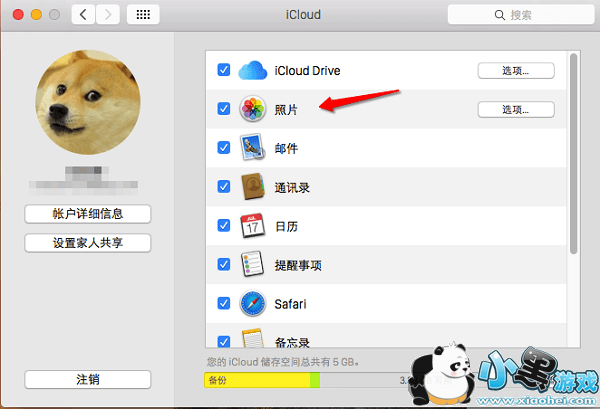Select the 日历 label text
600x409 pixels.
click(x=286, y=226)
